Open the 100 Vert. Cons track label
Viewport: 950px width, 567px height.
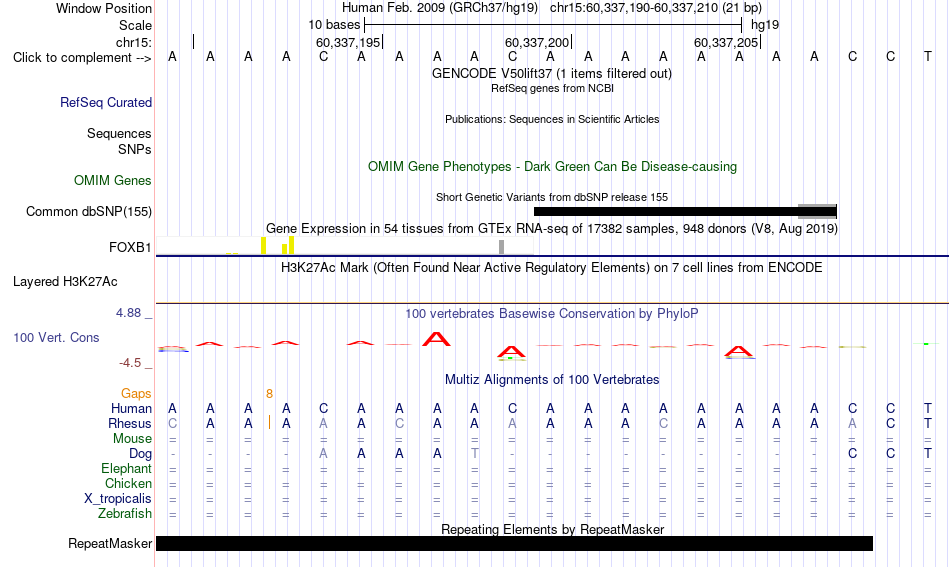click(x=56, y=337)
